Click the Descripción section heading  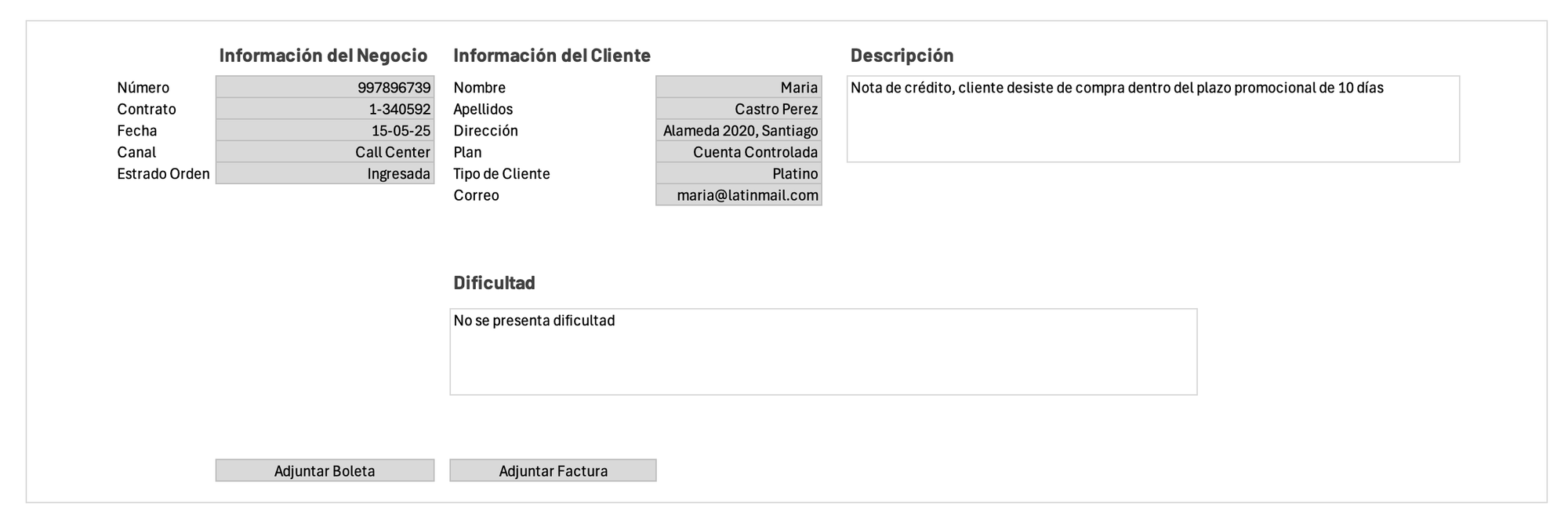(x=902, y=56)
